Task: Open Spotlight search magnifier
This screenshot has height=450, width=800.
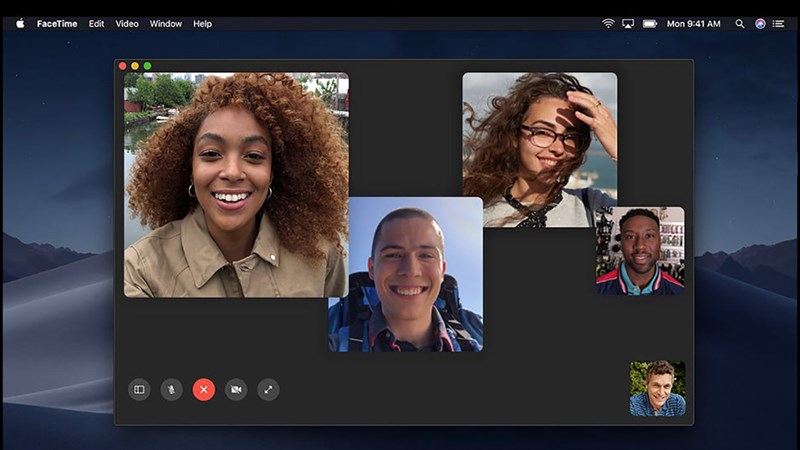Action: (x=740, y=23)
